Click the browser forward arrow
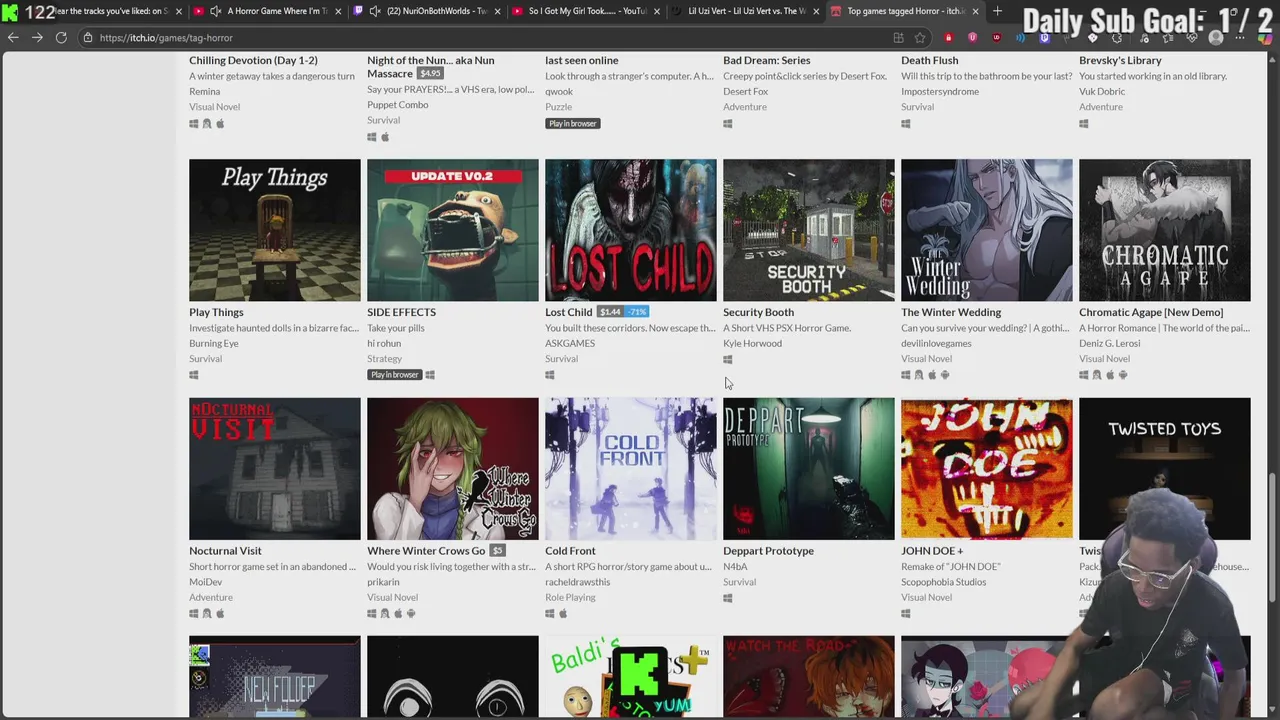This screenshot has width=1280, height=720. coord(37,37)
